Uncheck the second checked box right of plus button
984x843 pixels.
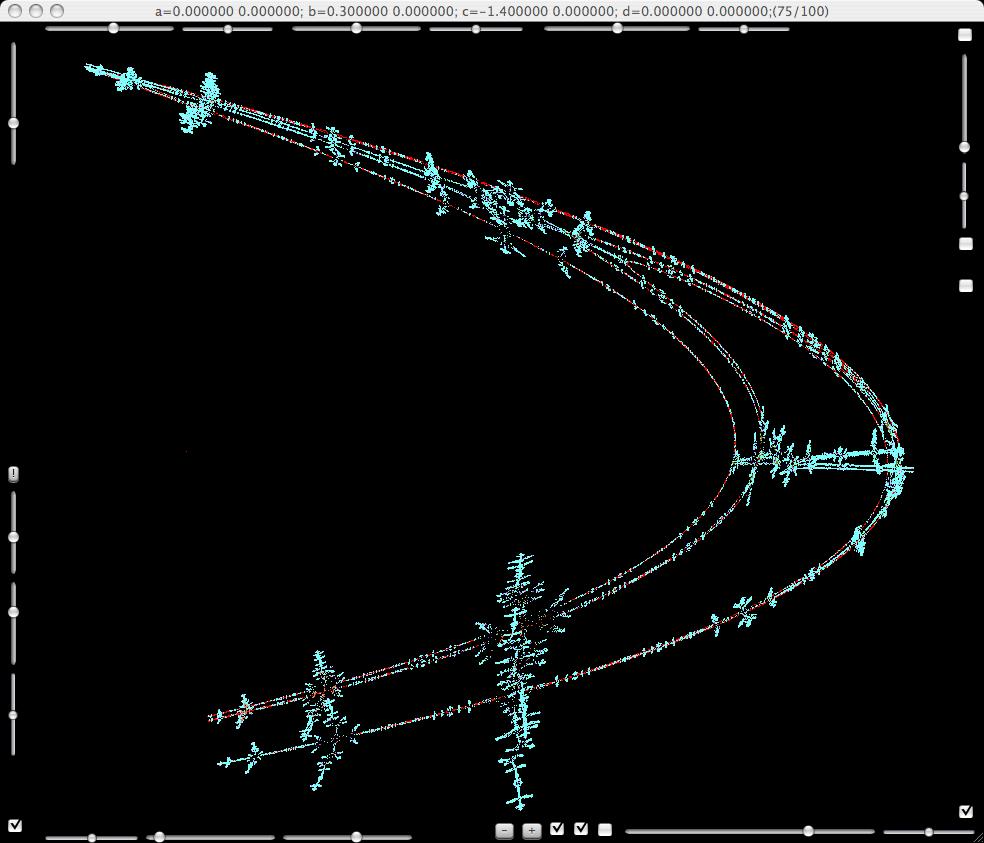coord(581,829)
